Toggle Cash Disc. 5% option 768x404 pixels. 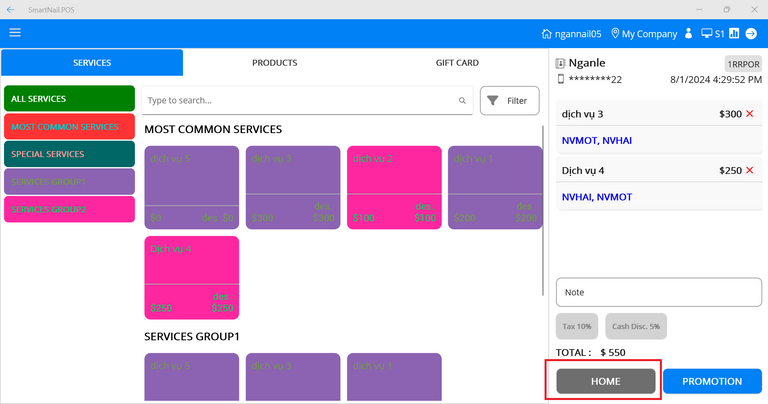click(x=635, y=326)
